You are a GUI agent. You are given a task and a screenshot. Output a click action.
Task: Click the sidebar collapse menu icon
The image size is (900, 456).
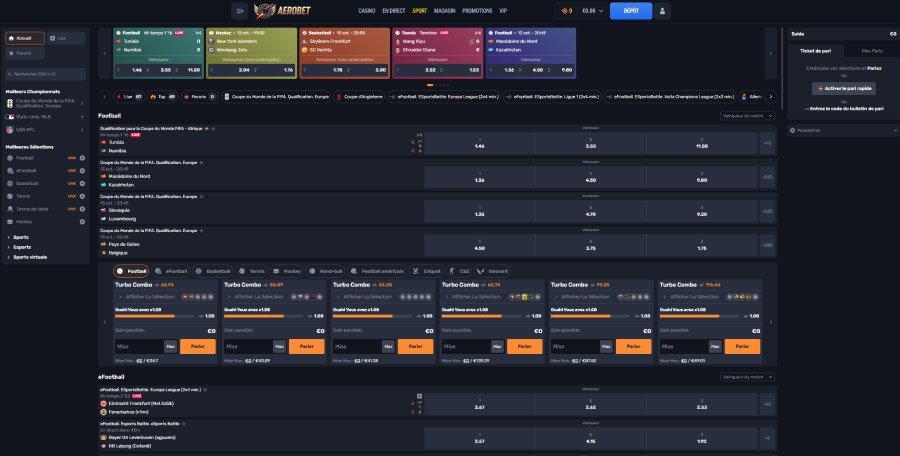(239, 11)
